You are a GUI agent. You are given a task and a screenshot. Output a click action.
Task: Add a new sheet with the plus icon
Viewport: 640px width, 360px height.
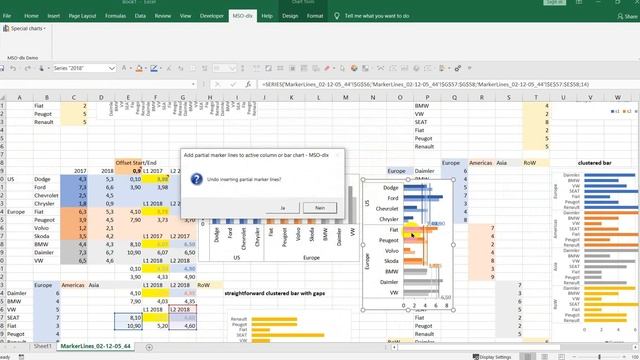point(149,347)
